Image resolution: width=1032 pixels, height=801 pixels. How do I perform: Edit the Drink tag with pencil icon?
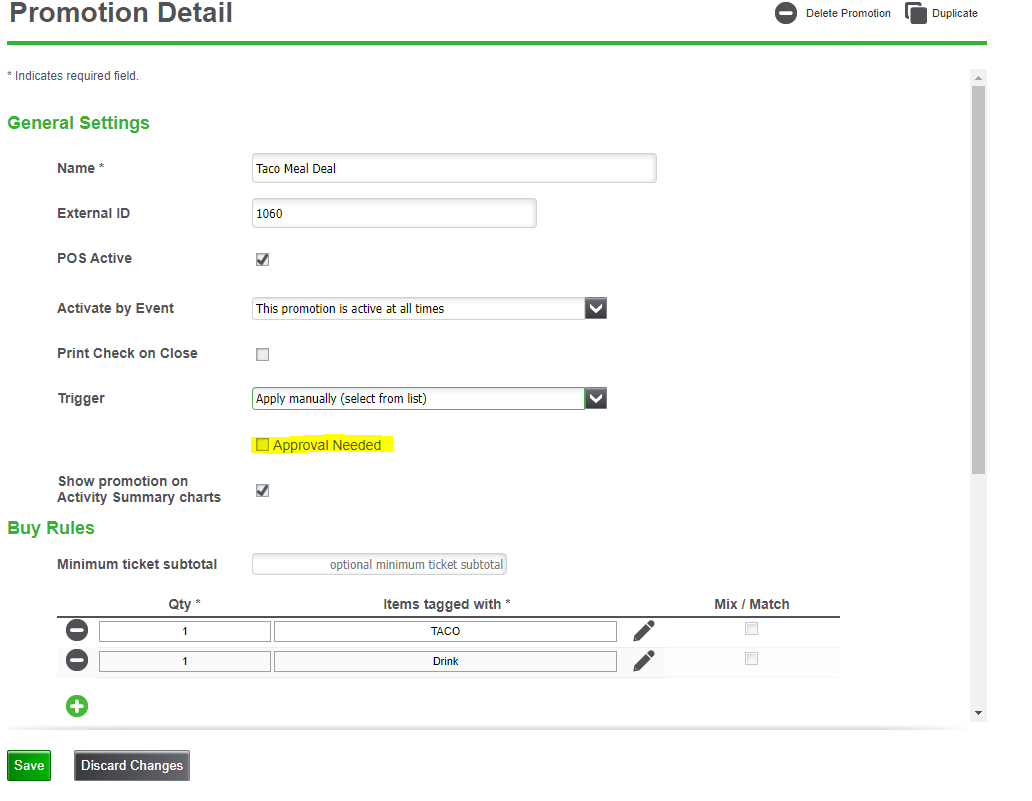pyautogui.click(x=644, y=661)
